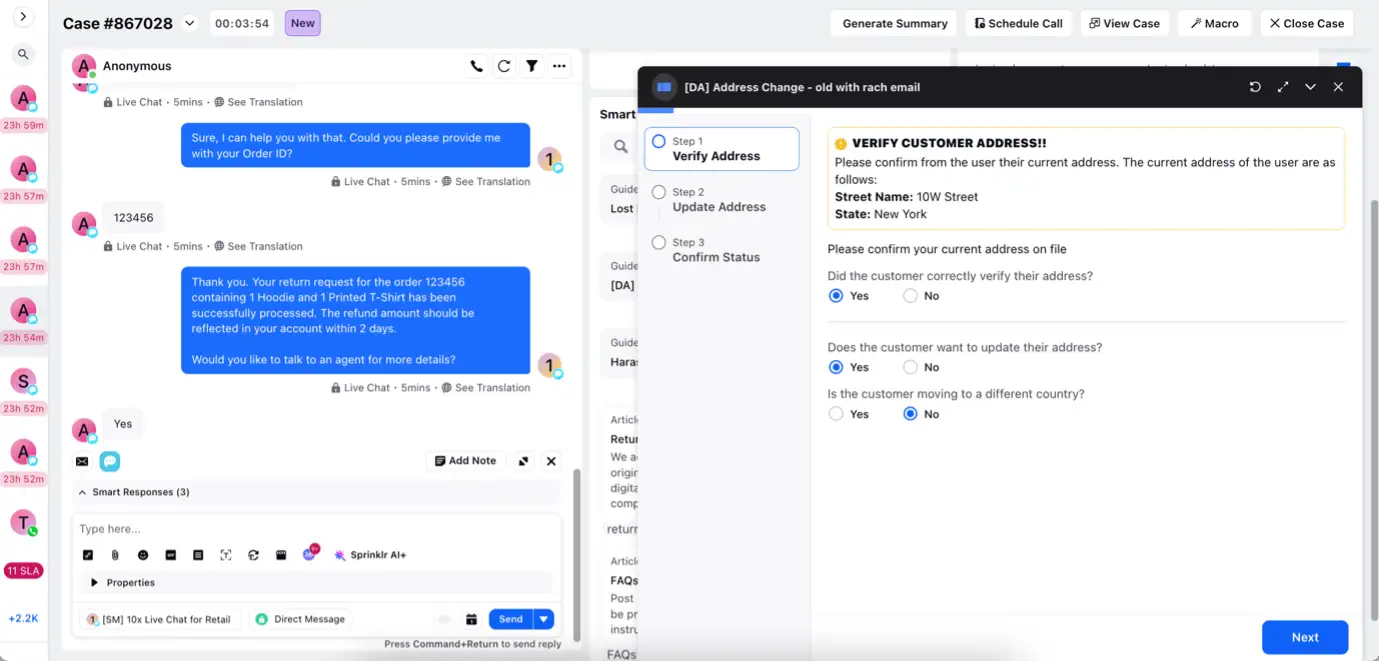The width and height of the screenshot is (1384, 666).
Task: Start a phone call with the customer
Action: point(477,66)
